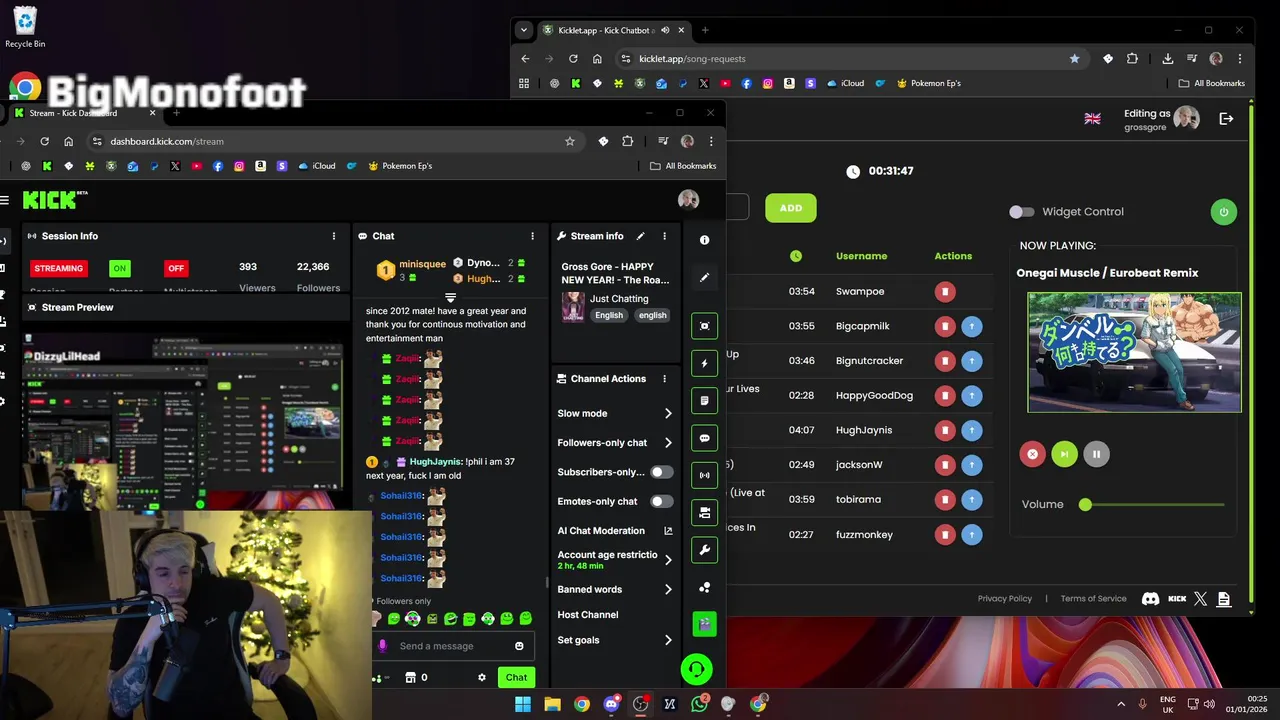This screenshot has width=1280, height=720.
Task: Open emoji picker in chat input
Action: [x=519, y=646]
